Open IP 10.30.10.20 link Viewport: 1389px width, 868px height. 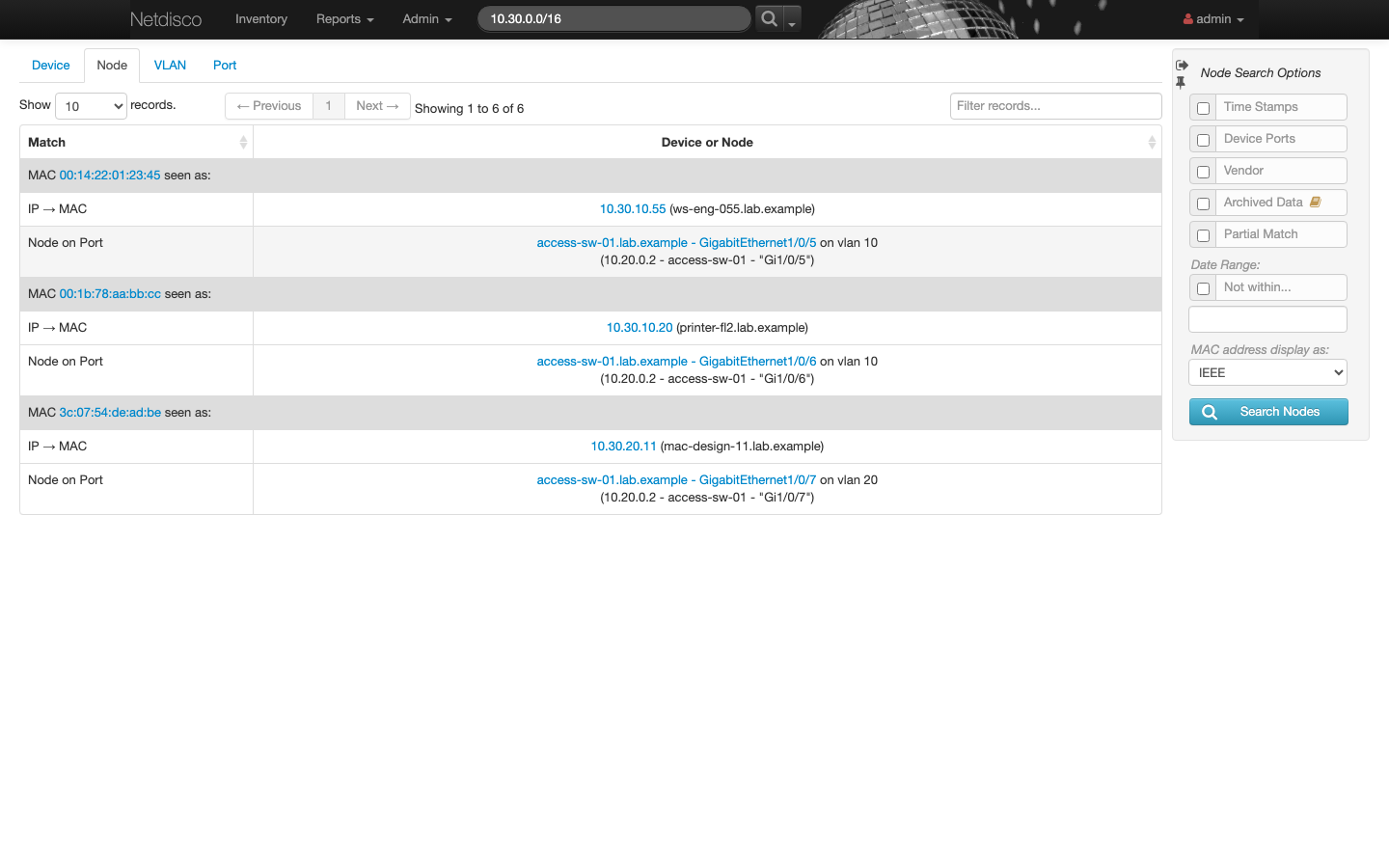tap(640, 328)
